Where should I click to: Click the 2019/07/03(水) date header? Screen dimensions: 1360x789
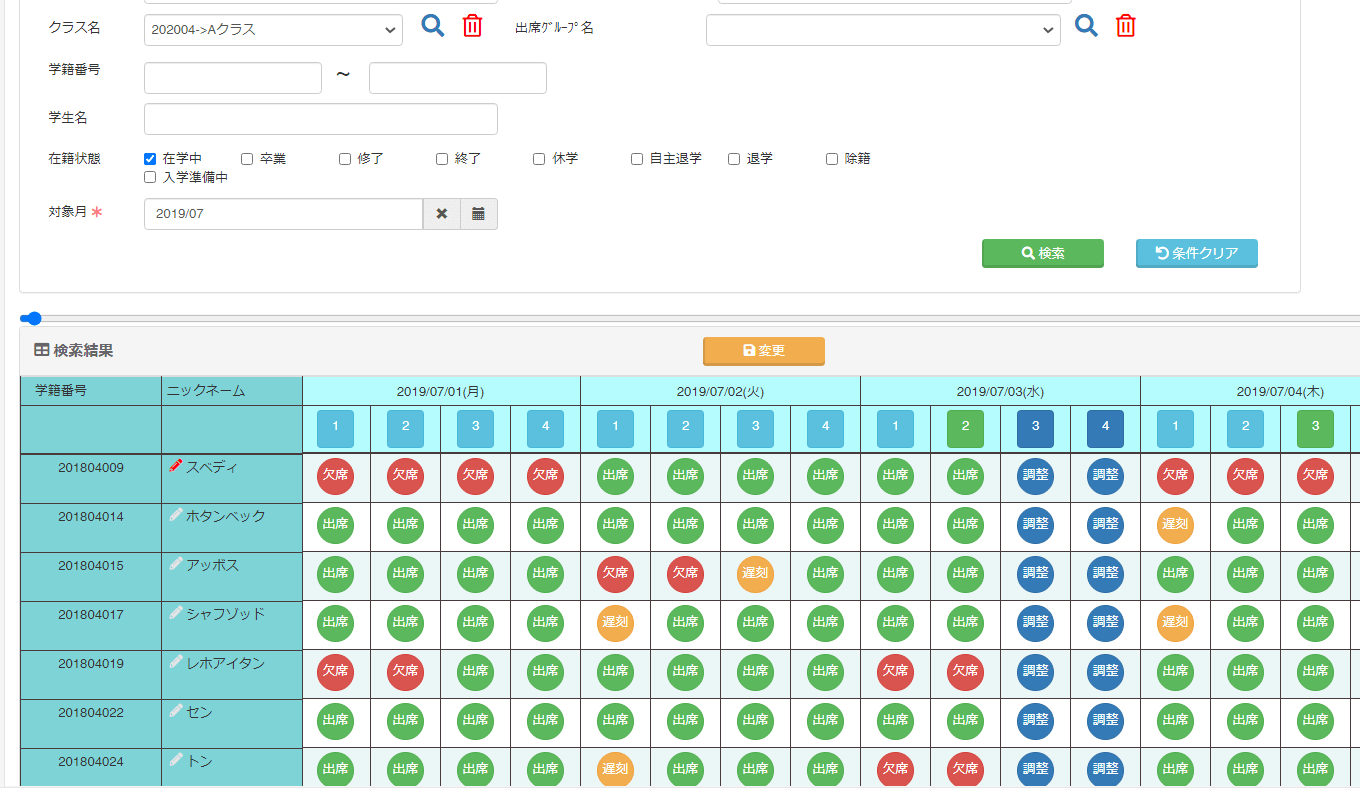pos(1000,392)
